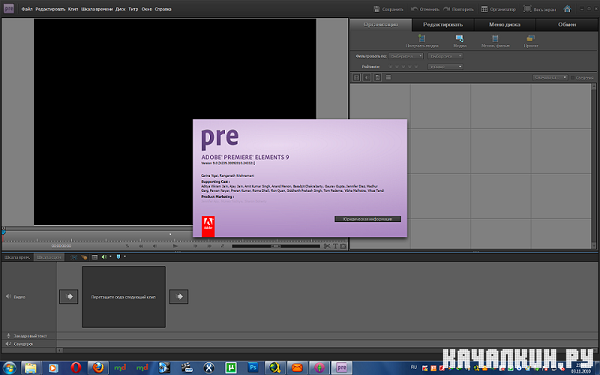The width and height of the screenshot is (600, 375).
Task: Open the Окно menu
Action: [147, 9]
